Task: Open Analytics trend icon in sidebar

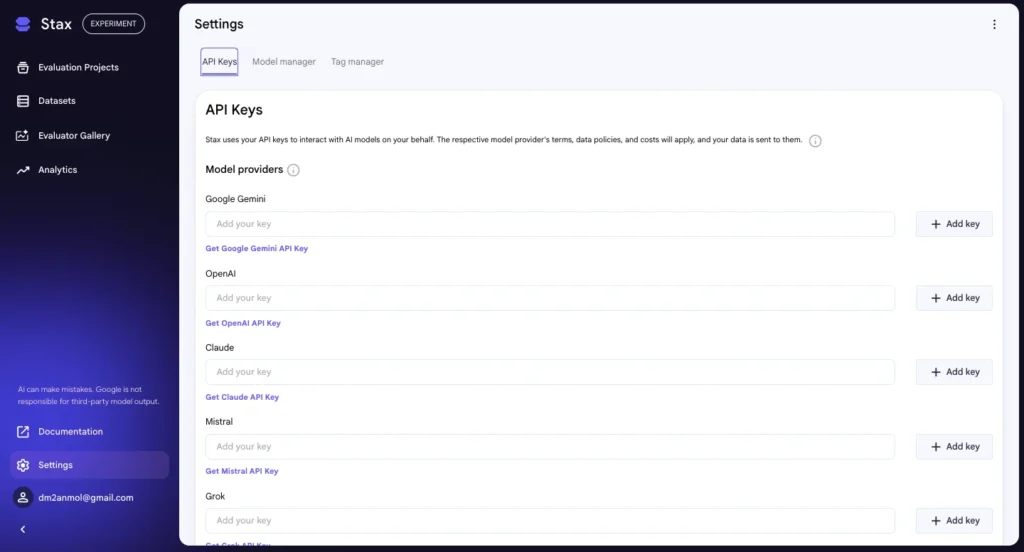Action: click(x=23, y=170)
